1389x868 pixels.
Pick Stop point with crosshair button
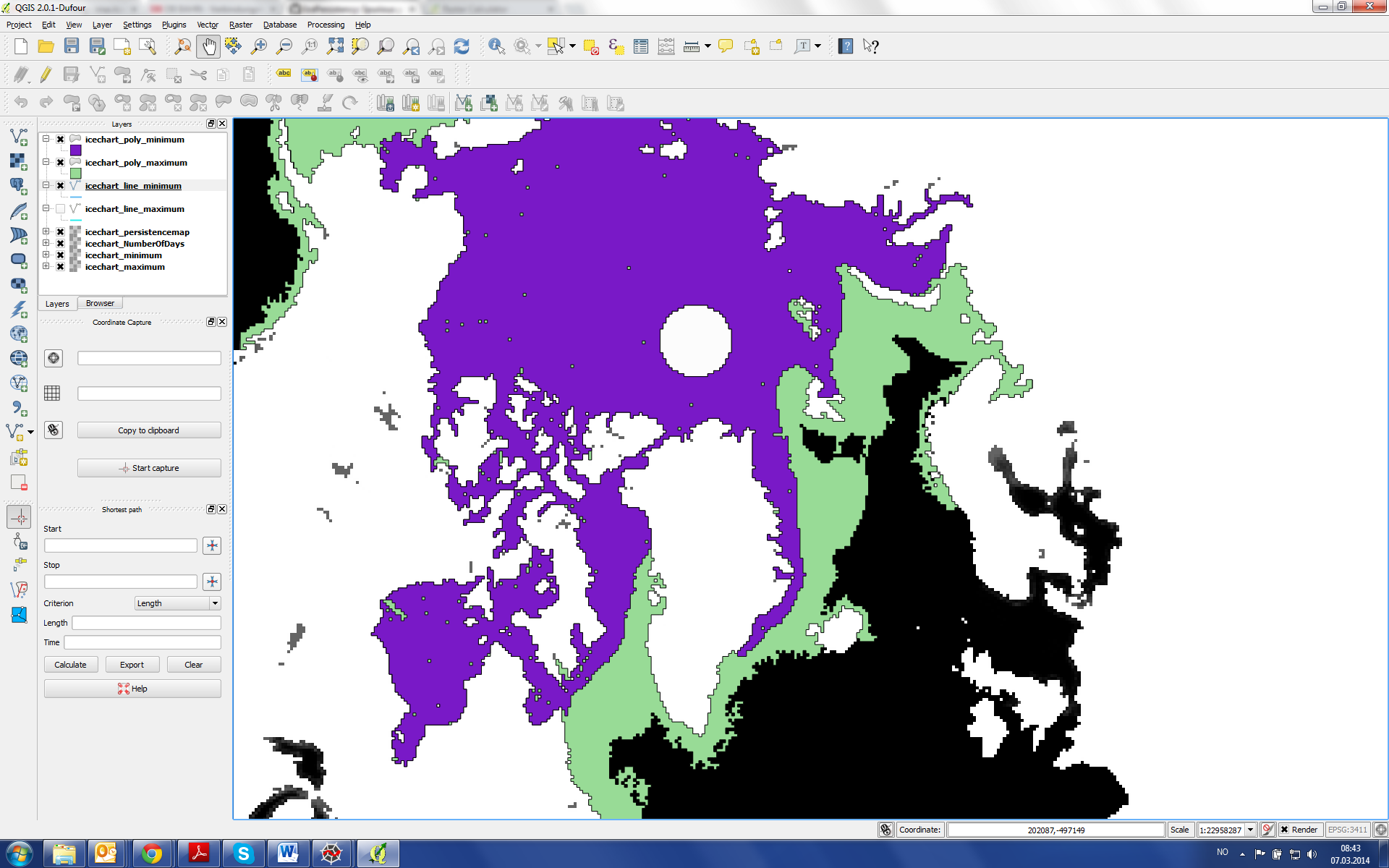(x=212, y=582)
